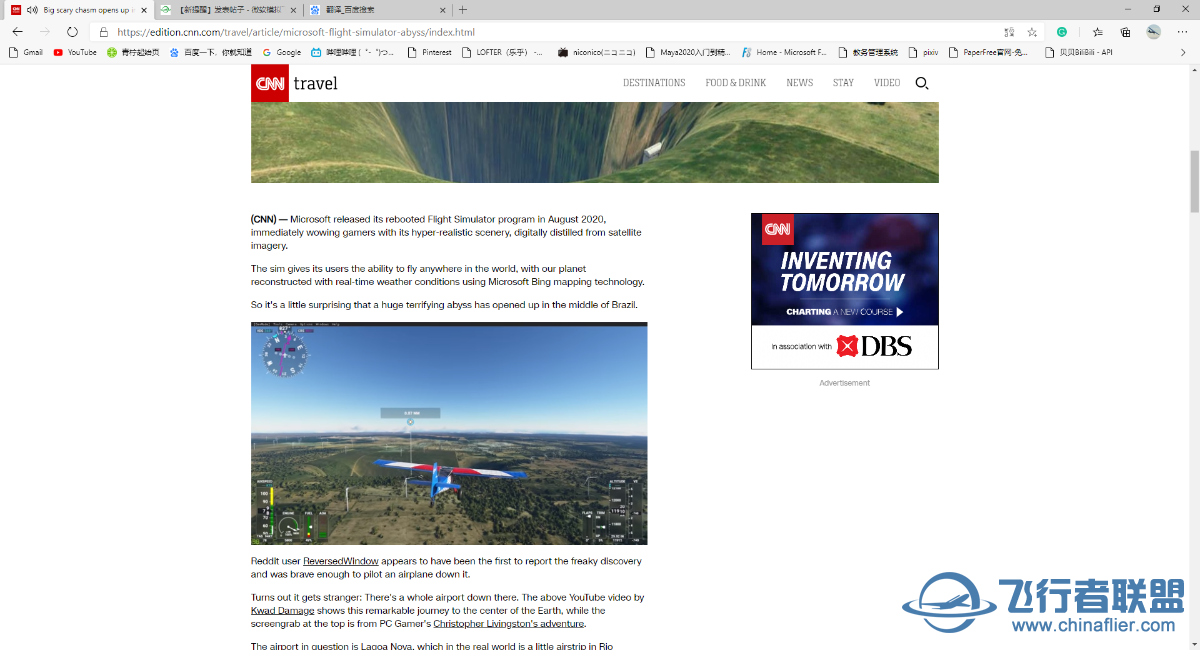Open the ReversedWindow Reddit user link
Image resolution: width=1200 pixels, height=650 pixels.
[340, 562]
